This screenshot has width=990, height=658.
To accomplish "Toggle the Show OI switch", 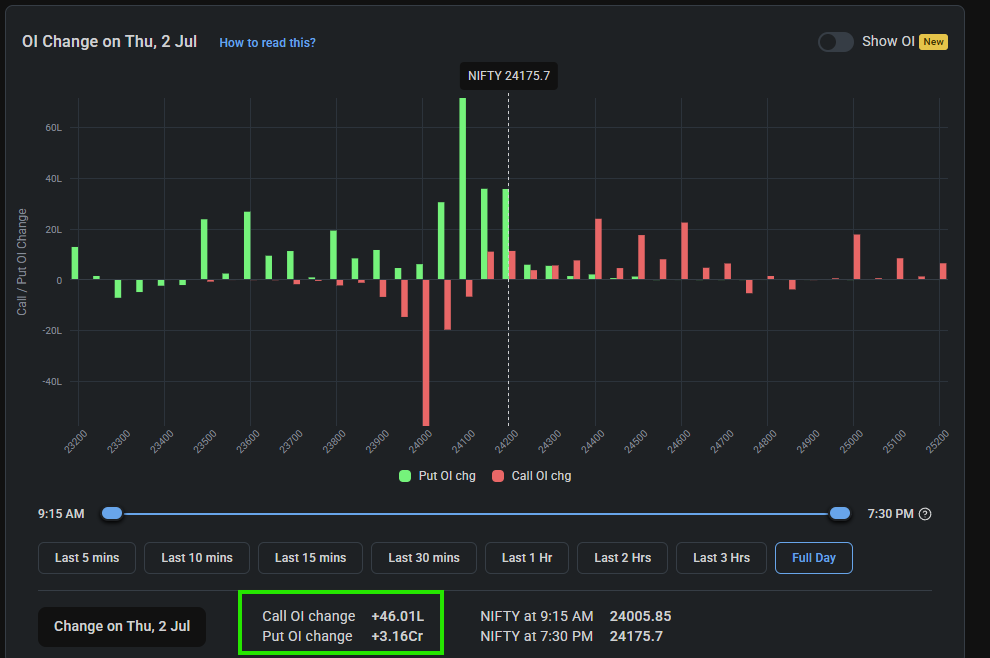I will 835,42.
